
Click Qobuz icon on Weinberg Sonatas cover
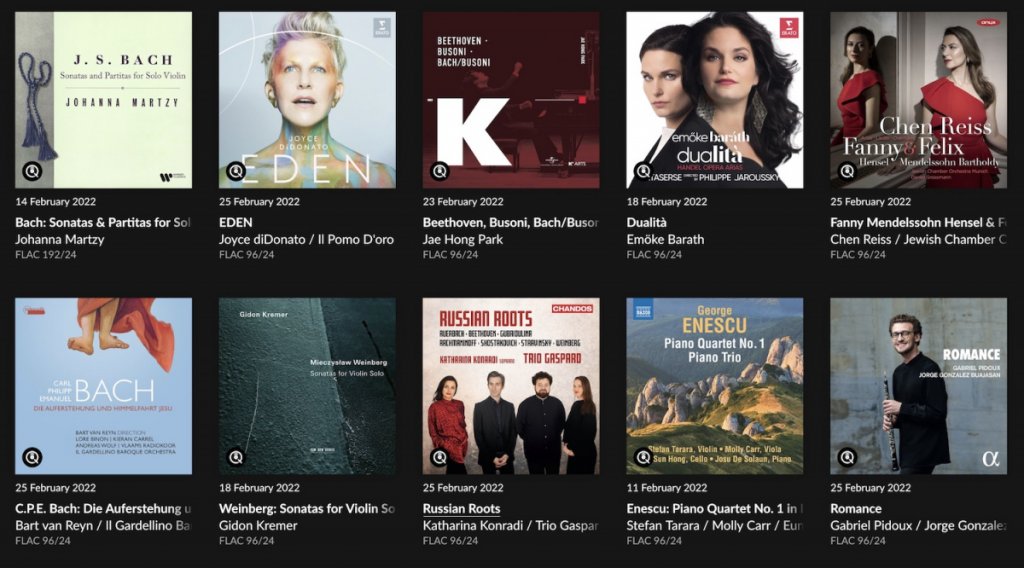236,457
